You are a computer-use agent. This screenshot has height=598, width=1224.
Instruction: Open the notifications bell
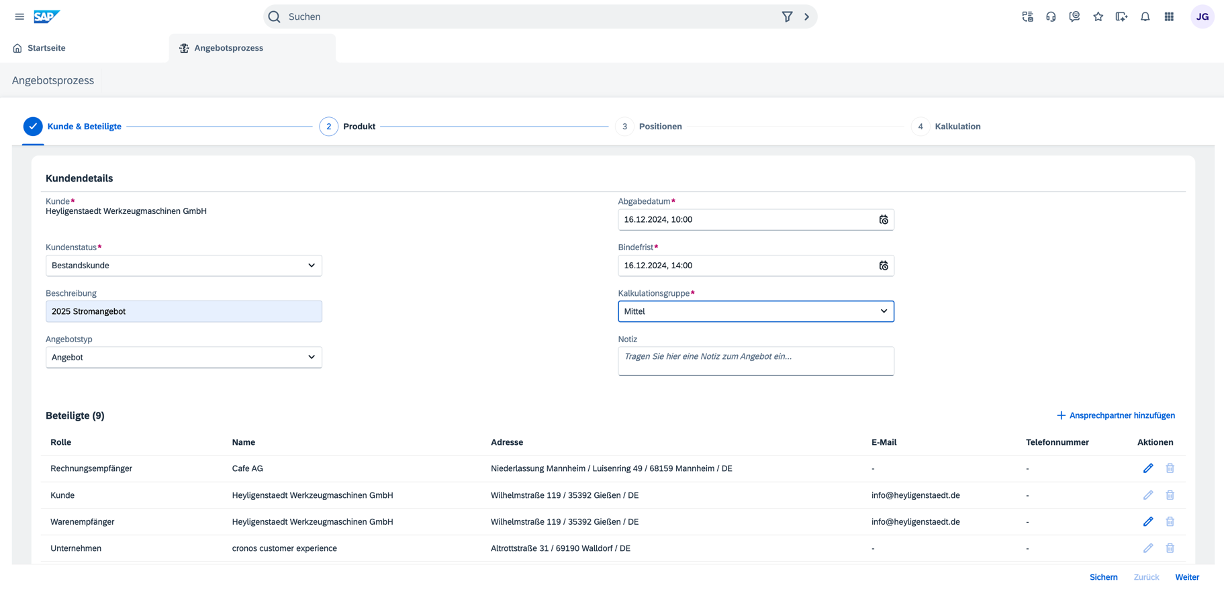coord(1145,17)
